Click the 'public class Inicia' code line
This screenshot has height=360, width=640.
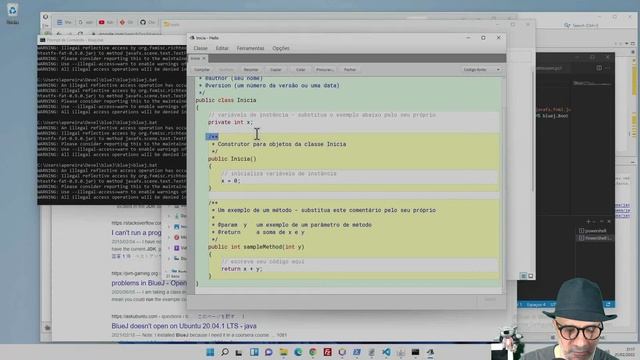(x=226, y=100)
